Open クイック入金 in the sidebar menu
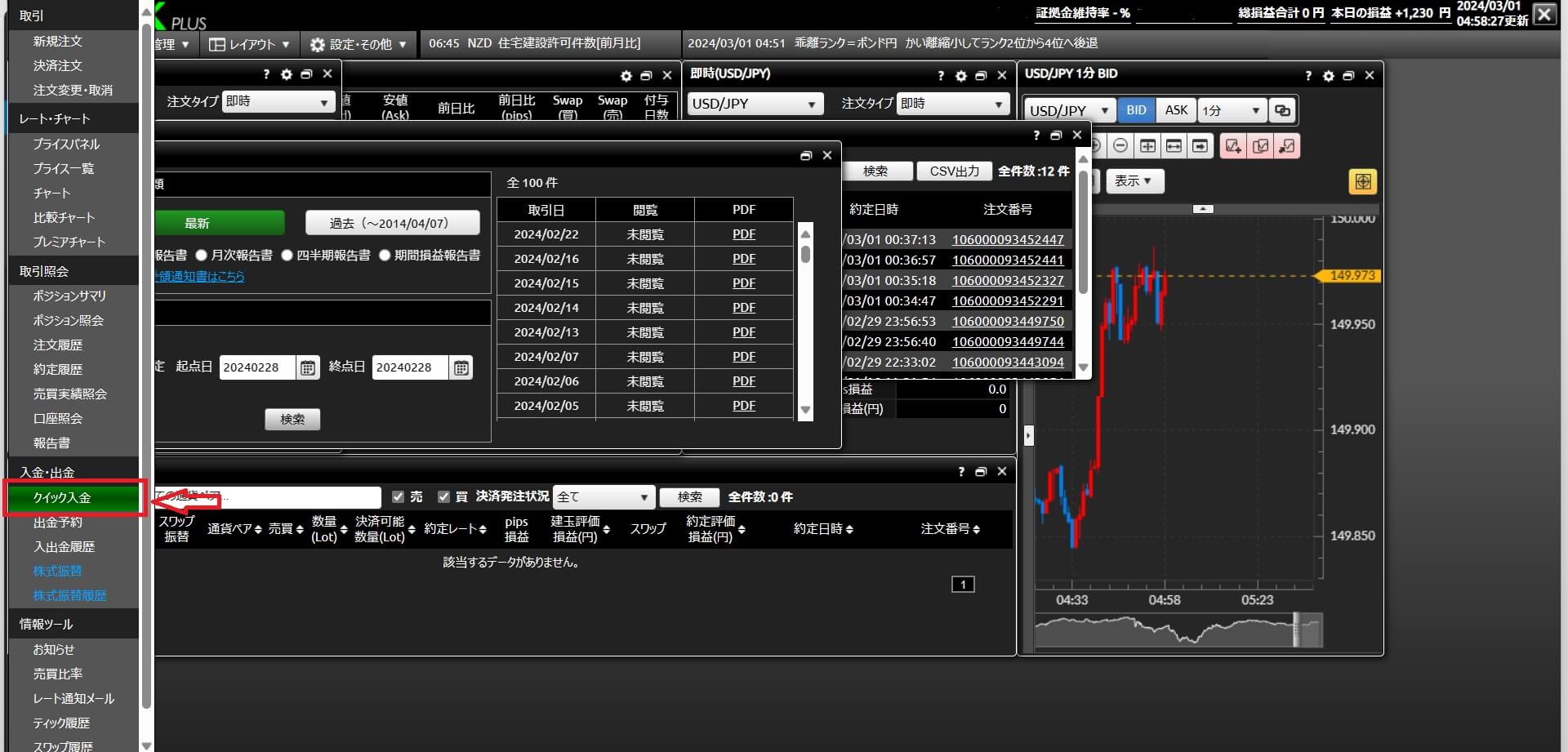Viewport: 1568px width, 752px height. [x=73, y=497]
